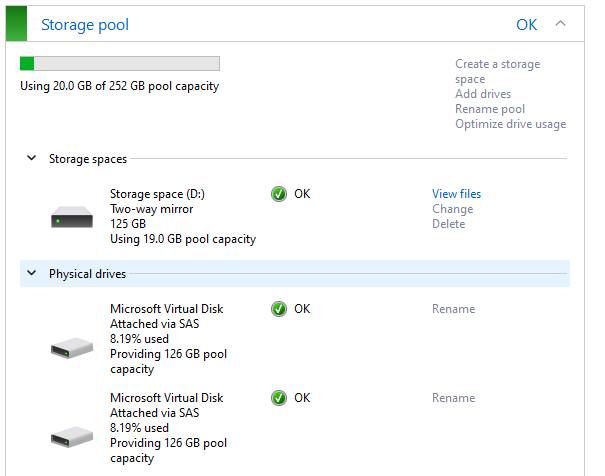605x476 pixels.
Task: Click Create a storage space link
Action: [x=497, y=71]
